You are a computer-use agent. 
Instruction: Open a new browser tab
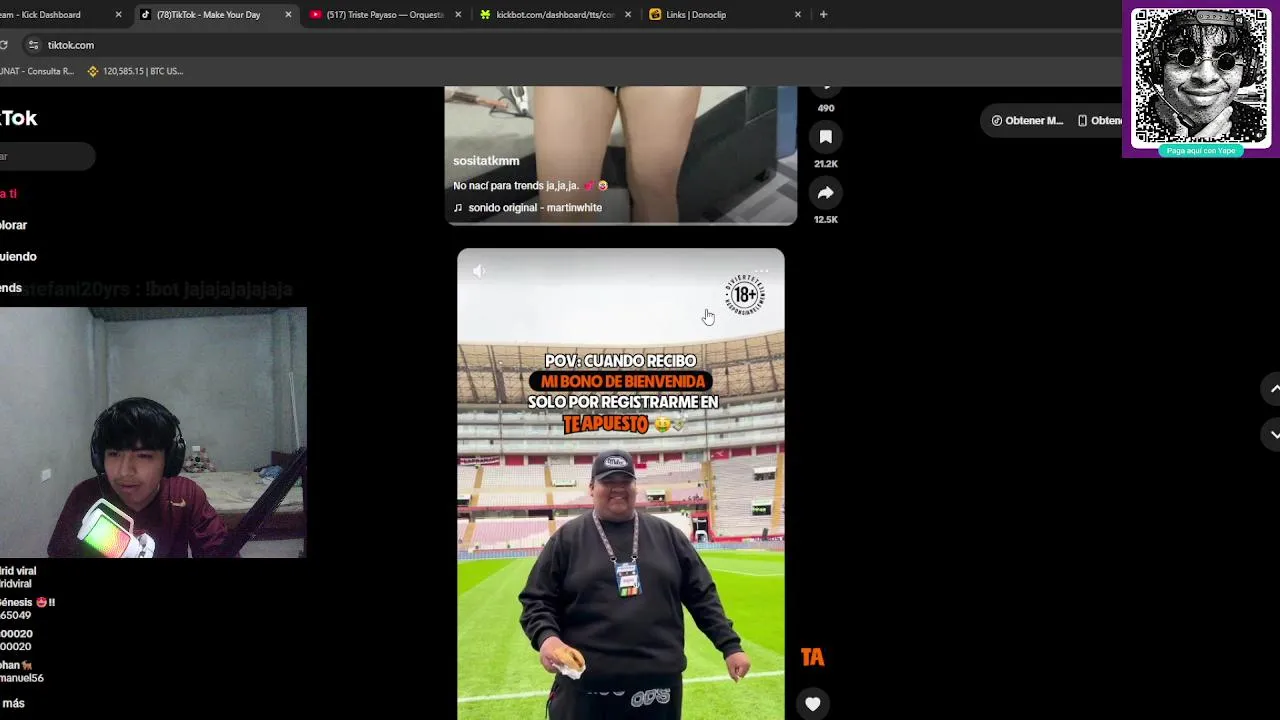coord(823,15)
